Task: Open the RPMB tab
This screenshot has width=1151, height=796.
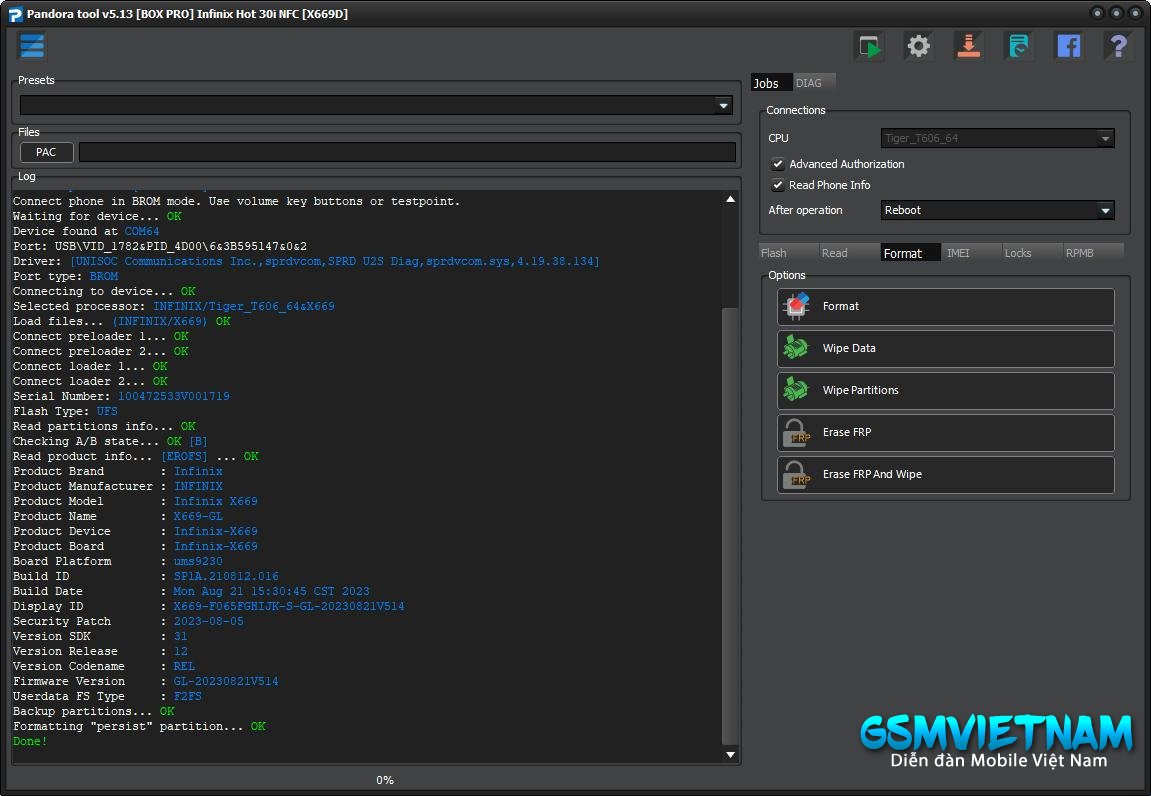Action: [1093, 253]
